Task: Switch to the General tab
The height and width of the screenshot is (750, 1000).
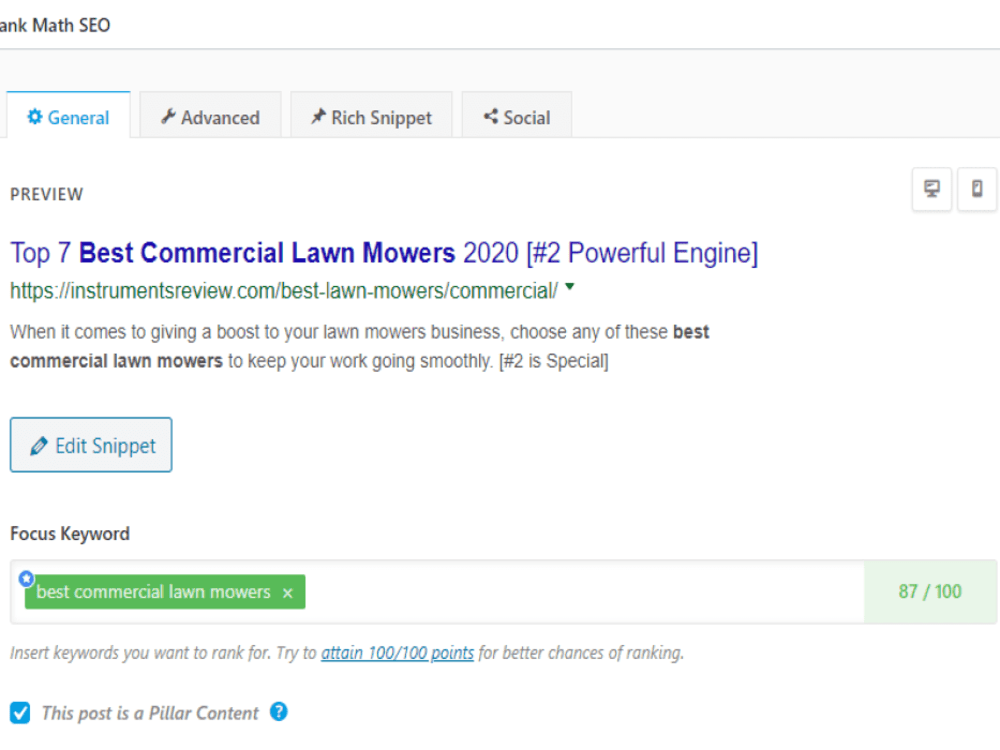Action: [68, 117]
